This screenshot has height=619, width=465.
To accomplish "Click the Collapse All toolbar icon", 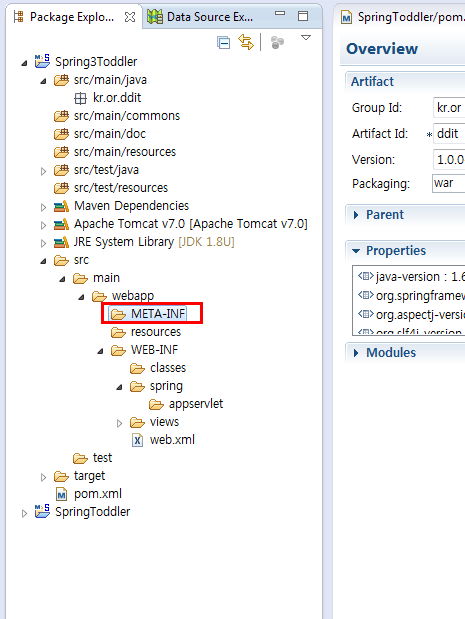I will pyautogui.click(x=223, y=42).
